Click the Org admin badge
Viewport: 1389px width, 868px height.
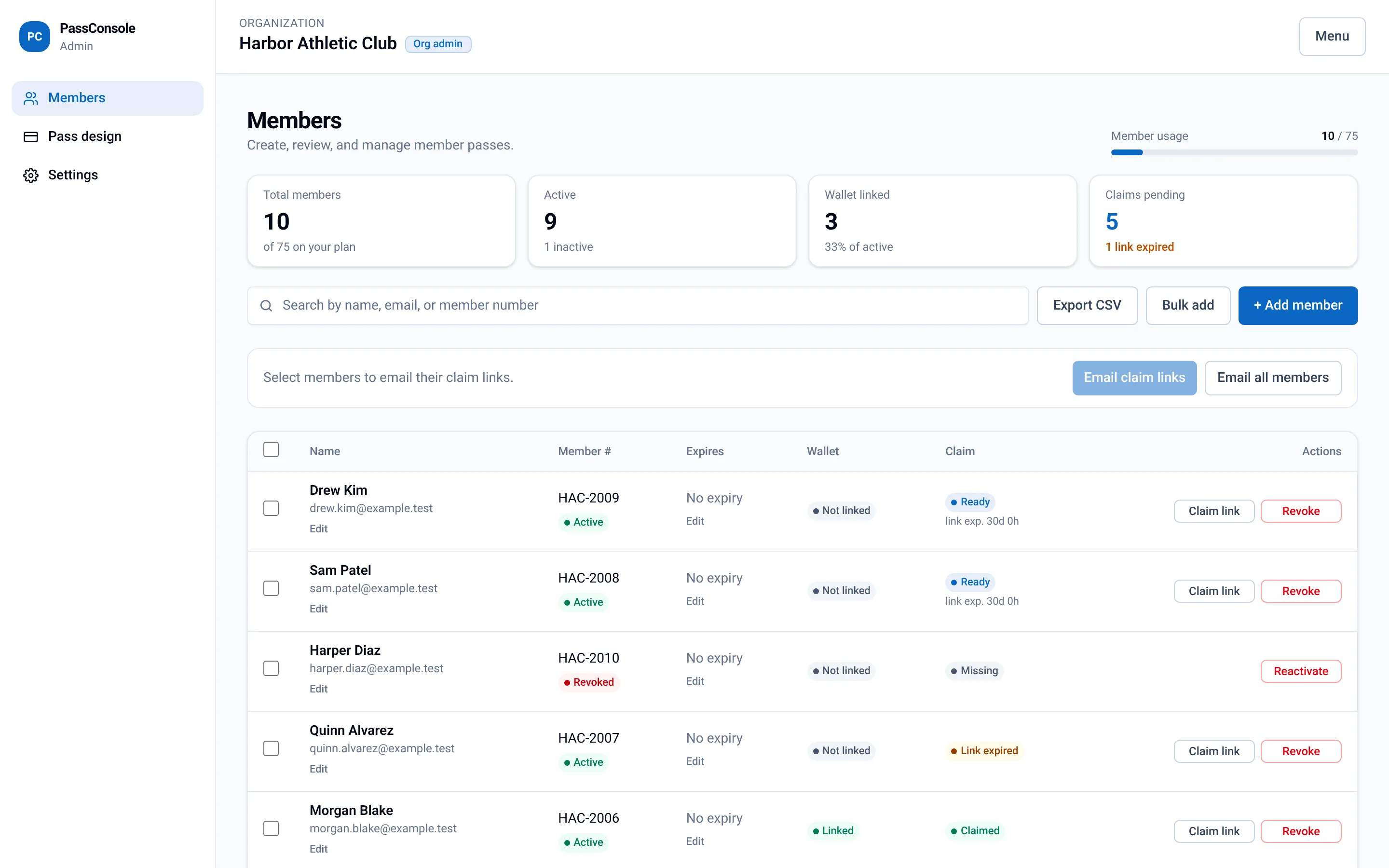pyautogui.click(x=438, y=44)
